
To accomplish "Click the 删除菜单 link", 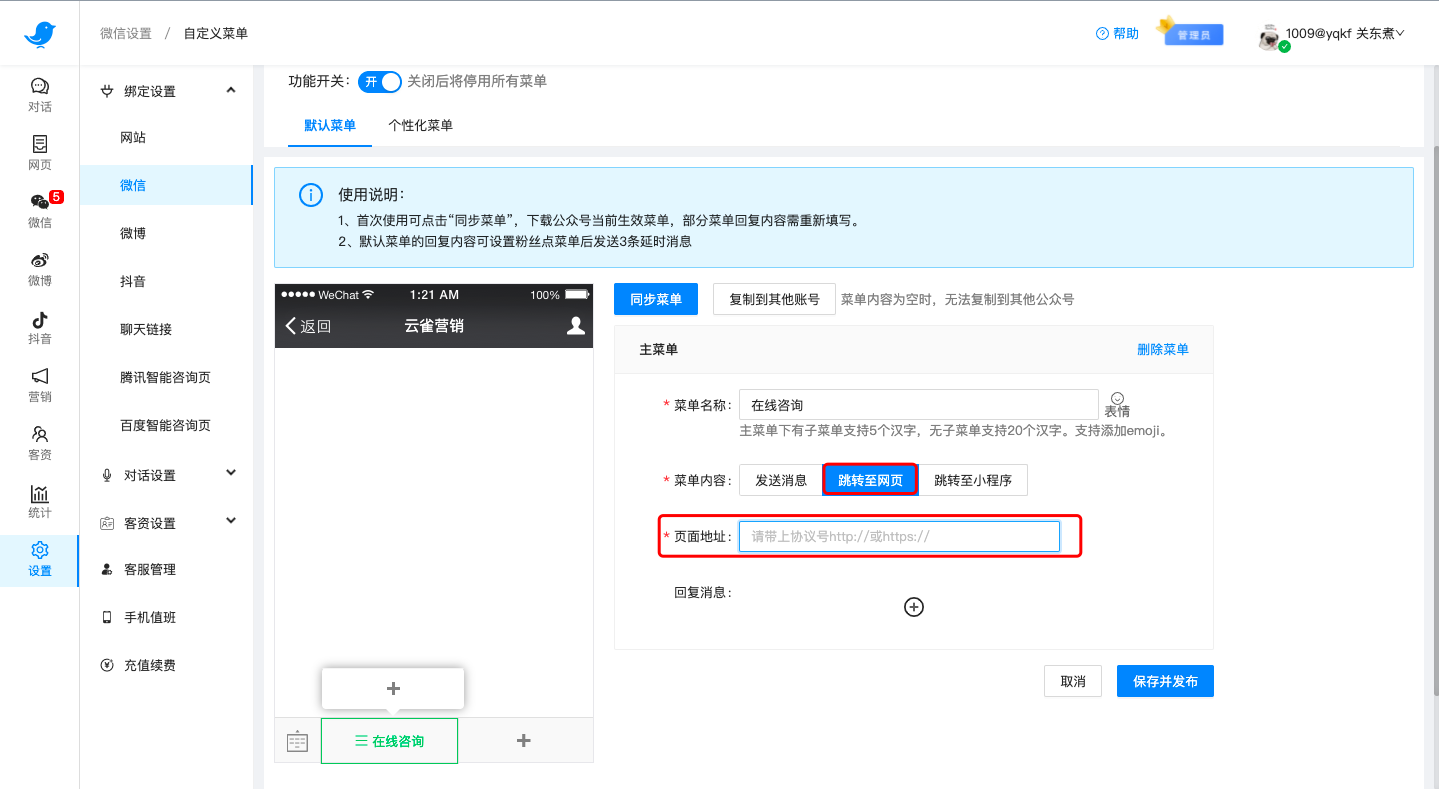I will pos(1163,348).
